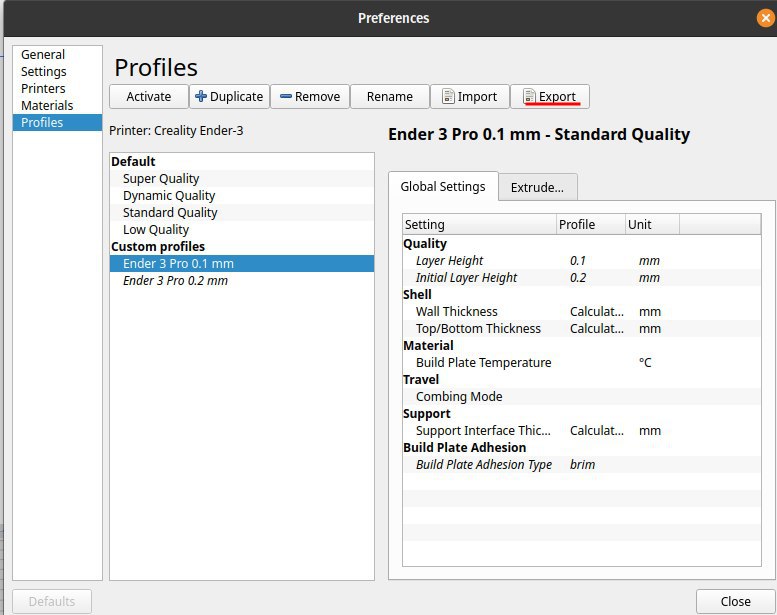The width and height of the screenshot is (777, 615).
Task: Click the Close button at bottom
Action: (735, 601)
